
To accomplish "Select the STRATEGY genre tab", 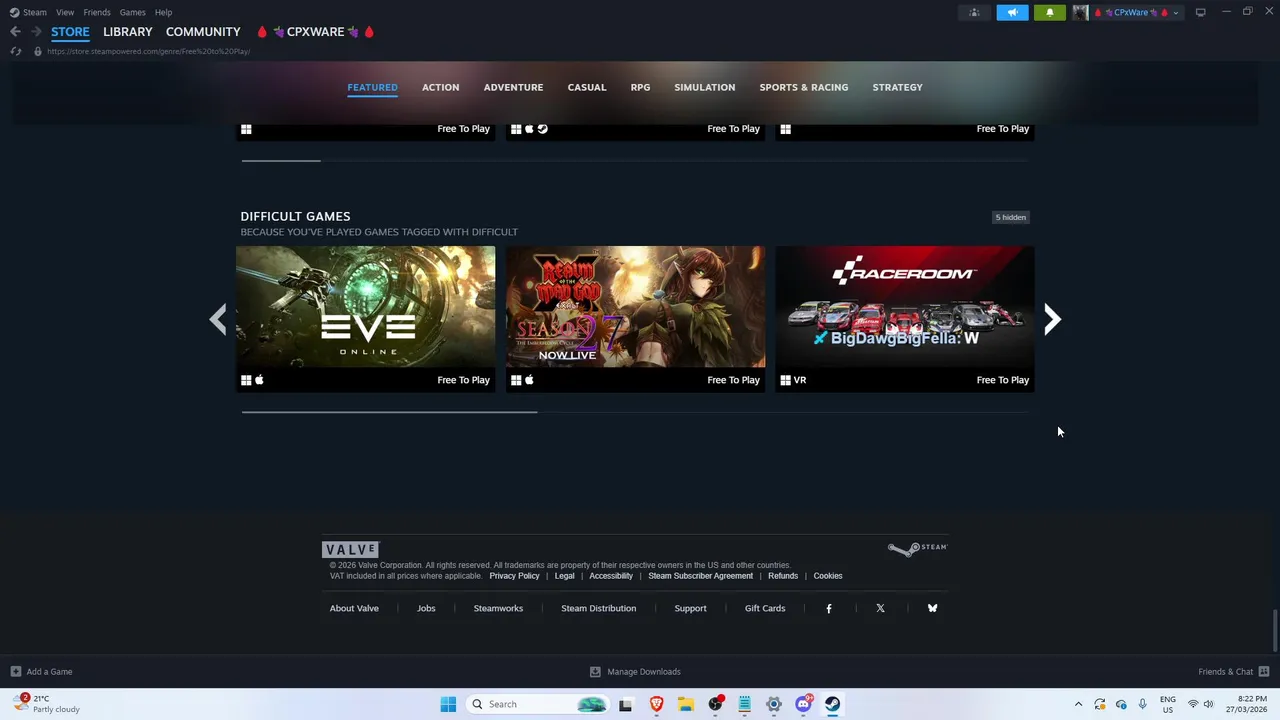I will click(898, 87).
